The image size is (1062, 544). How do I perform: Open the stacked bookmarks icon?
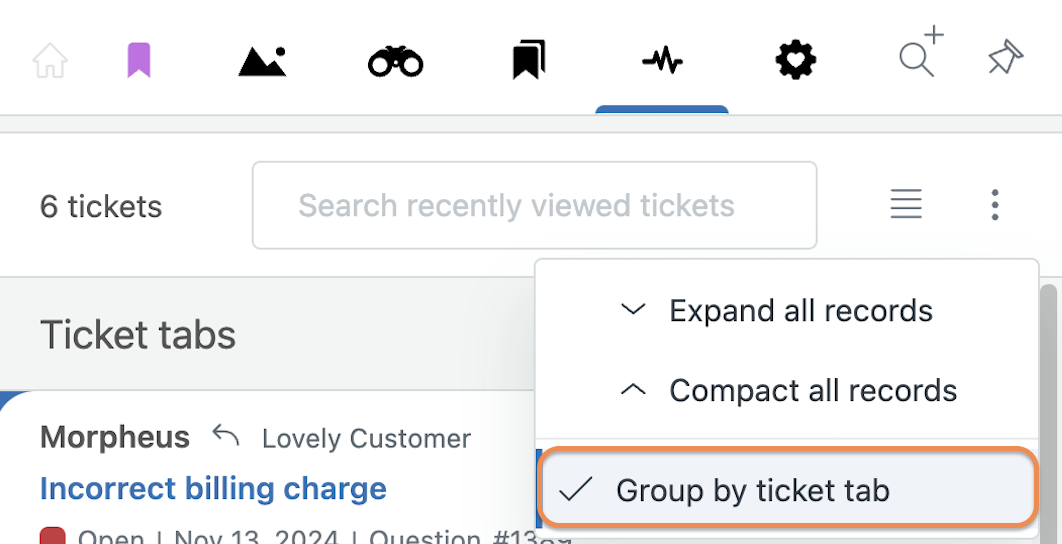[529, 60]
